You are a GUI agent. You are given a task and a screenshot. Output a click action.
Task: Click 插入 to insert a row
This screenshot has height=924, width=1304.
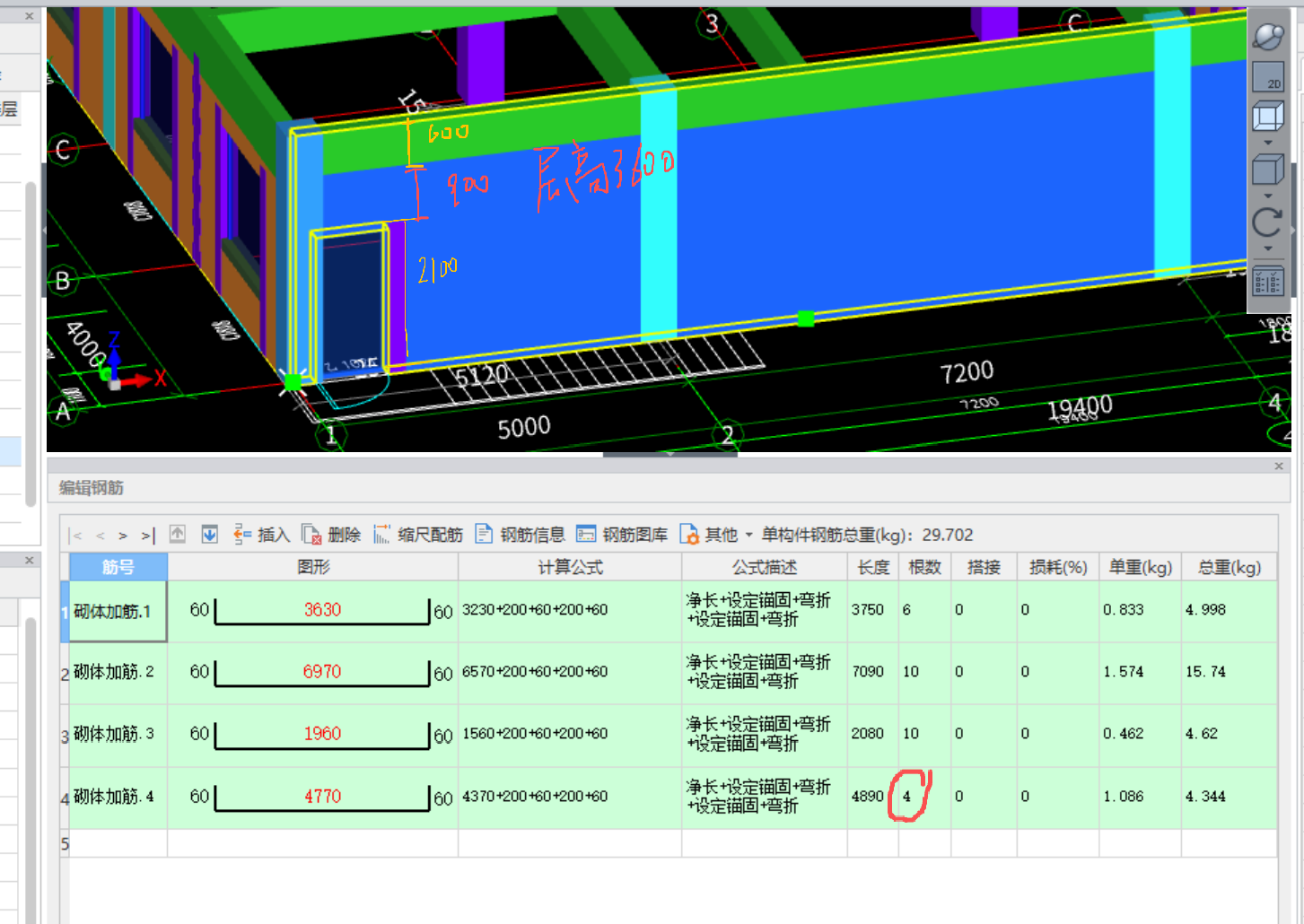pyautogui.click(x=261, y=535)
